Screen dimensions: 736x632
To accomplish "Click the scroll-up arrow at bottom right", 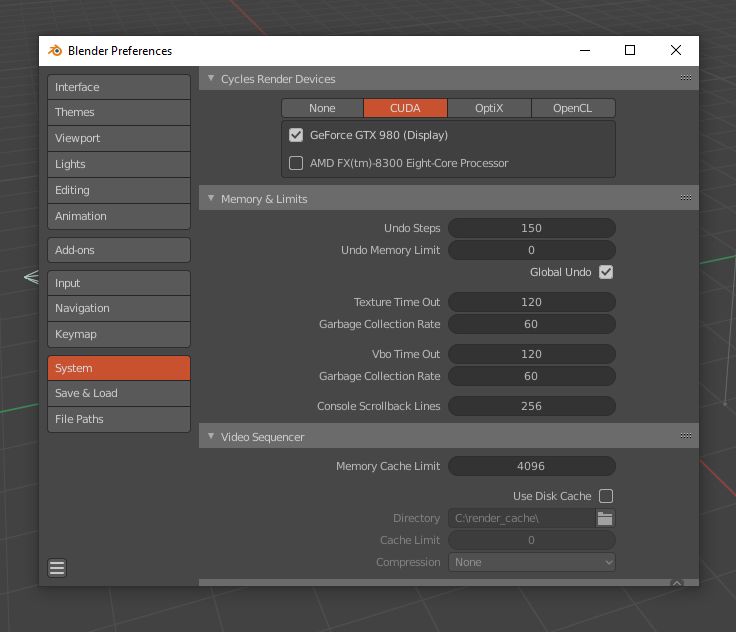I will 677,583.
